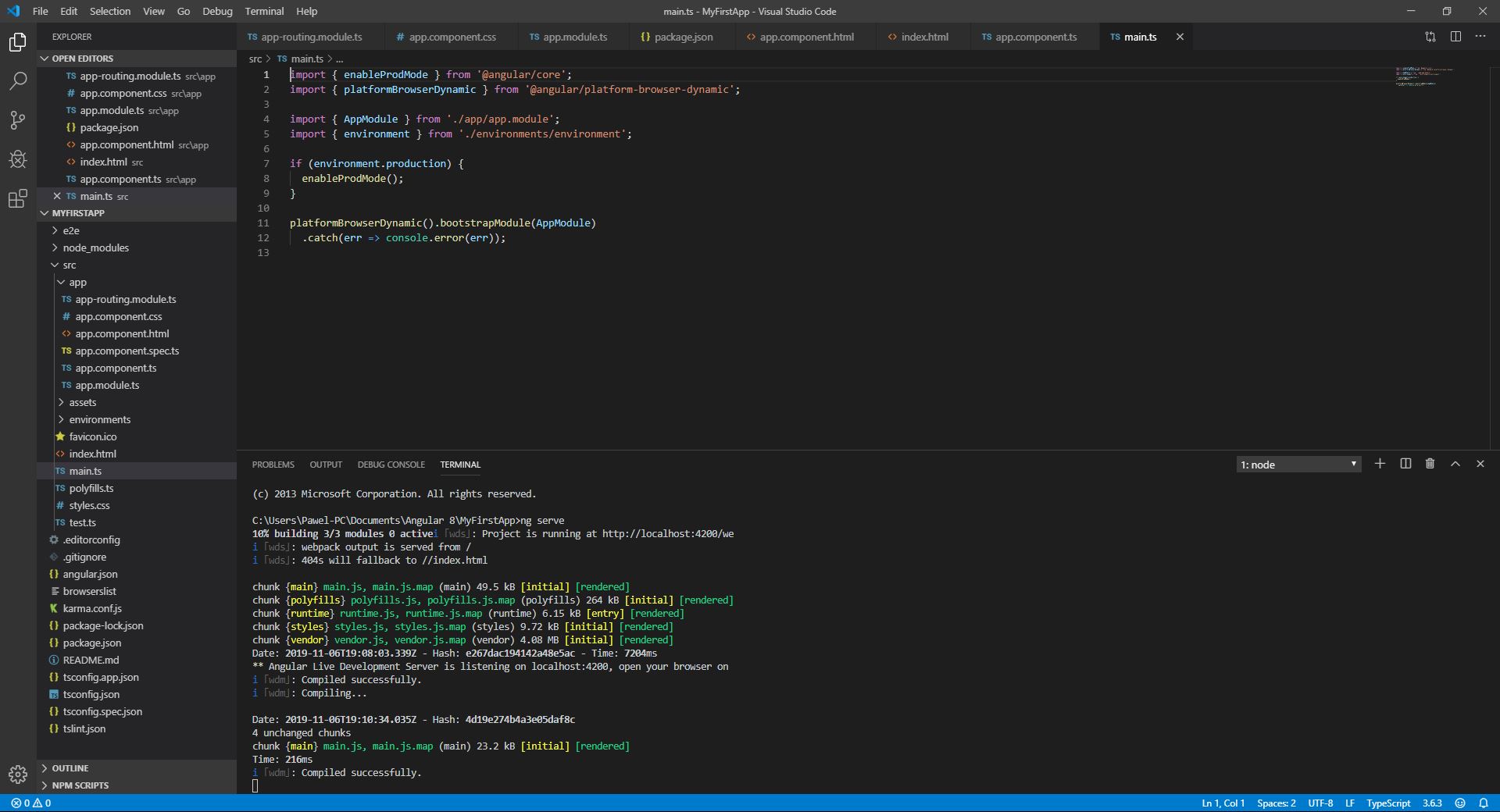Collapse the OPEN EDITORS section
Image resolution: width=1500 pixels, height=812 pixels.
(137, 59)
